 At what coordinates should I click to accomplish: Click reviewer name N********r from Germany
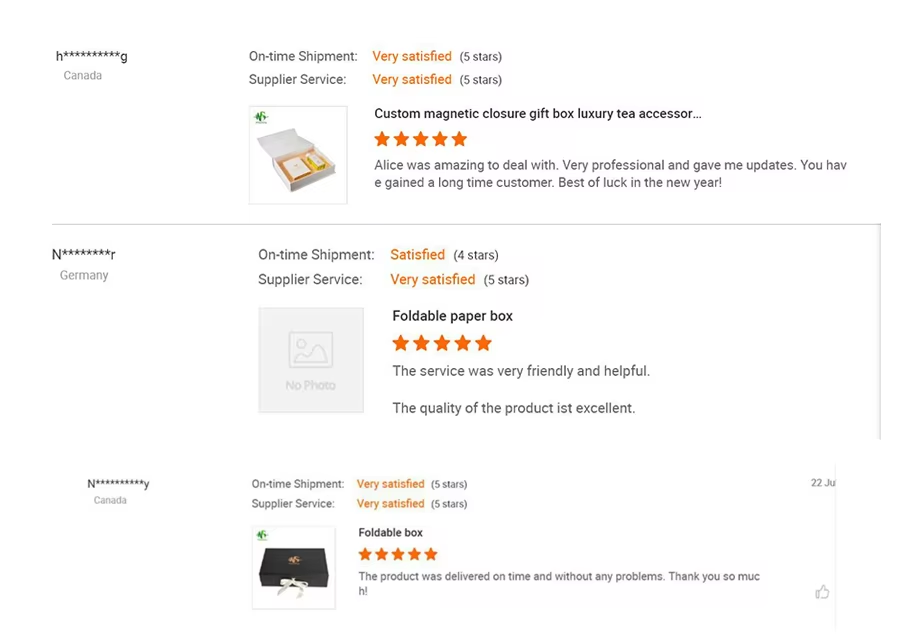point(84,255)
